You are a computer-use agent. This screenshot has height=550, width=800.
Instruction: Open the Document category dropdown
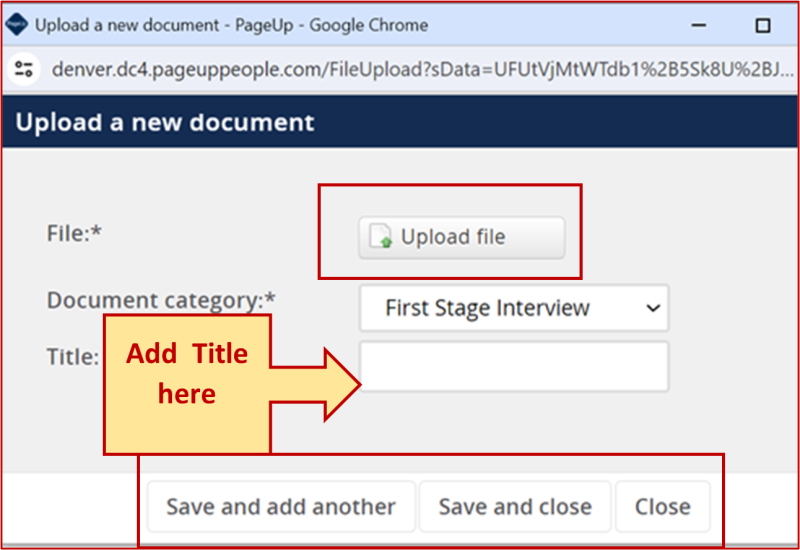(514, 308)
